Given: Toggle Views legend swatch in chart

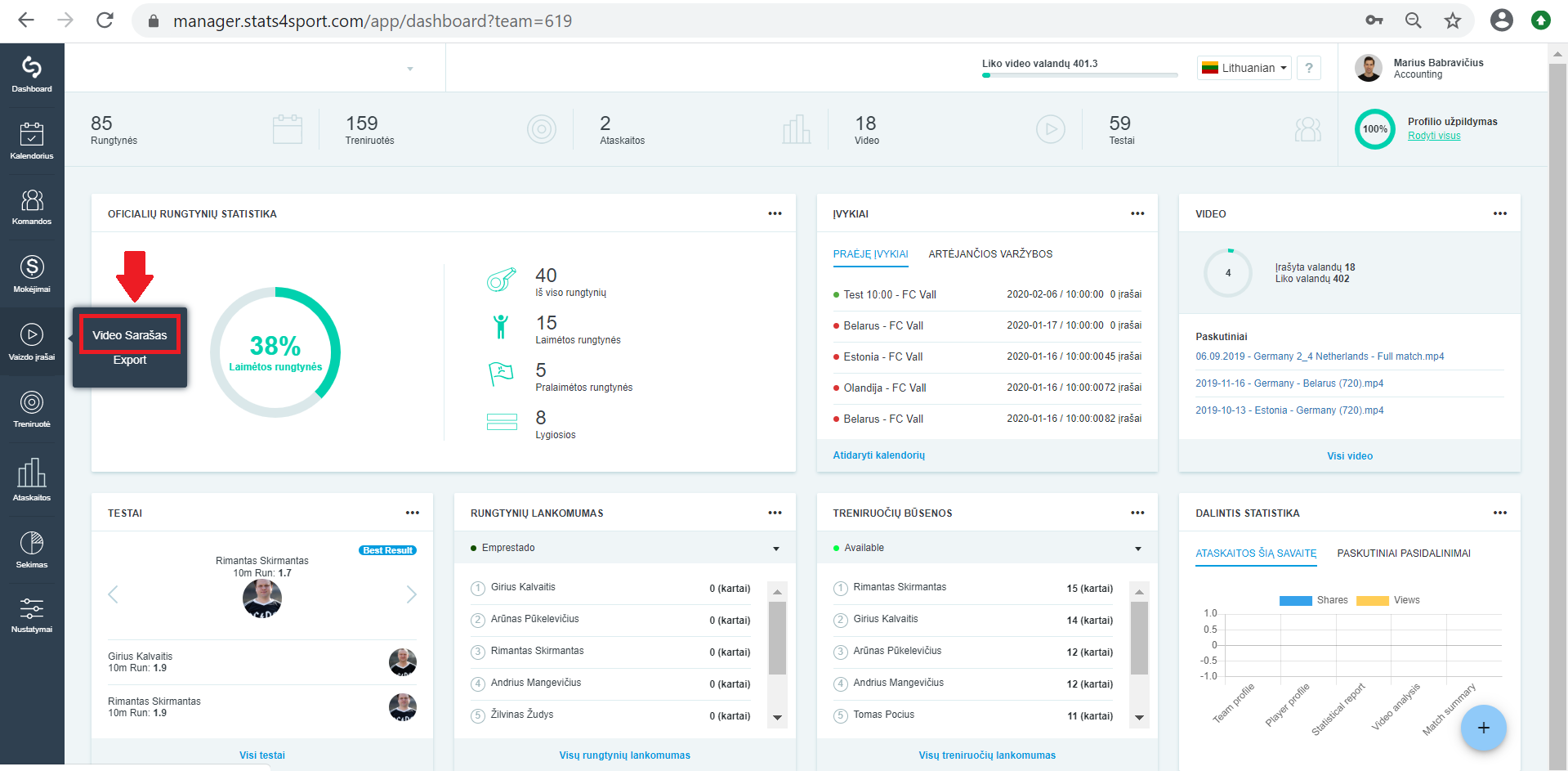Looking at the screenshot, I should point(1372,601).
